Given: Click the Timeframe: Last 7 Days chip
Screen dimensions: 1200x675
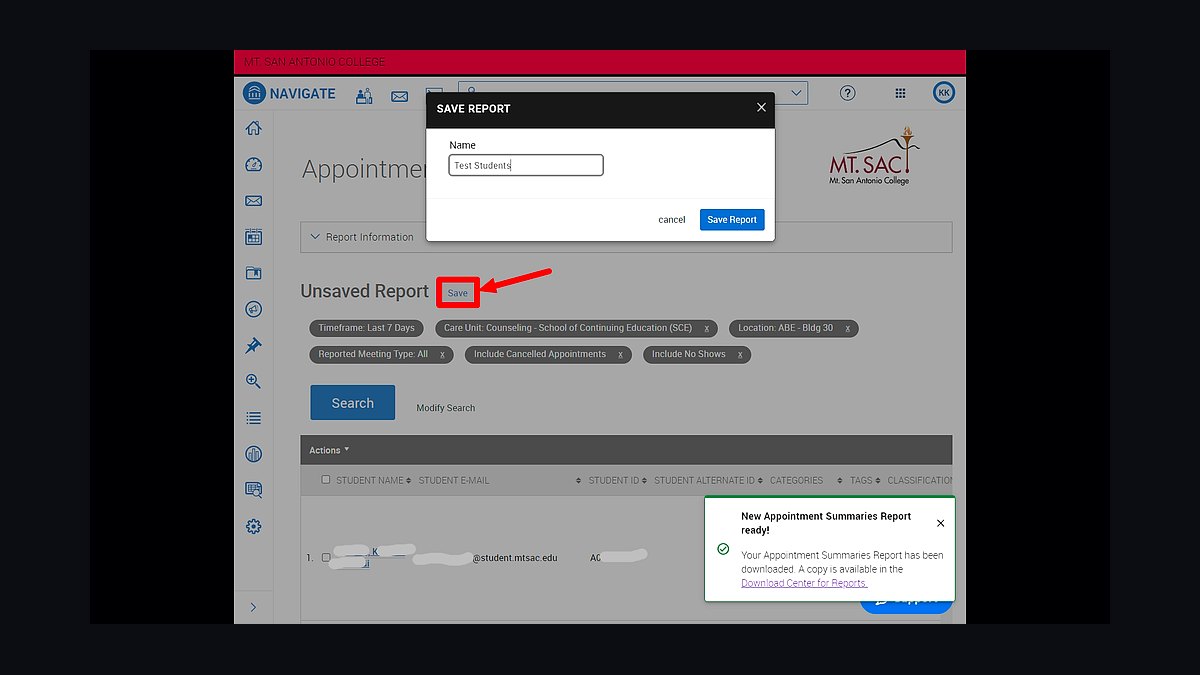Looking at the screenshot, I should point(366,328).
